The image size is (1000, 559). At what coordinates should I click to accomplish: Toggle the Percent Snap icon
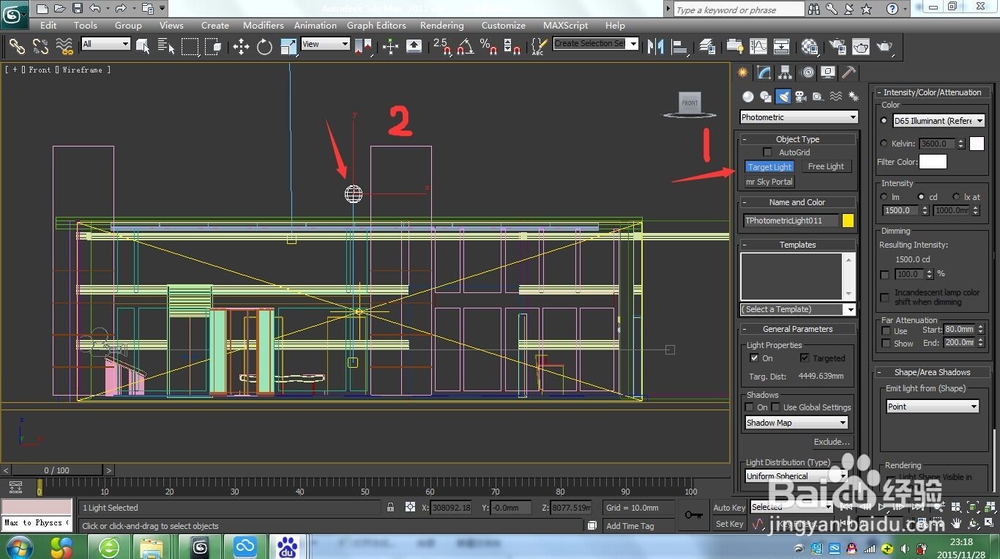click(x=489, y=47)
